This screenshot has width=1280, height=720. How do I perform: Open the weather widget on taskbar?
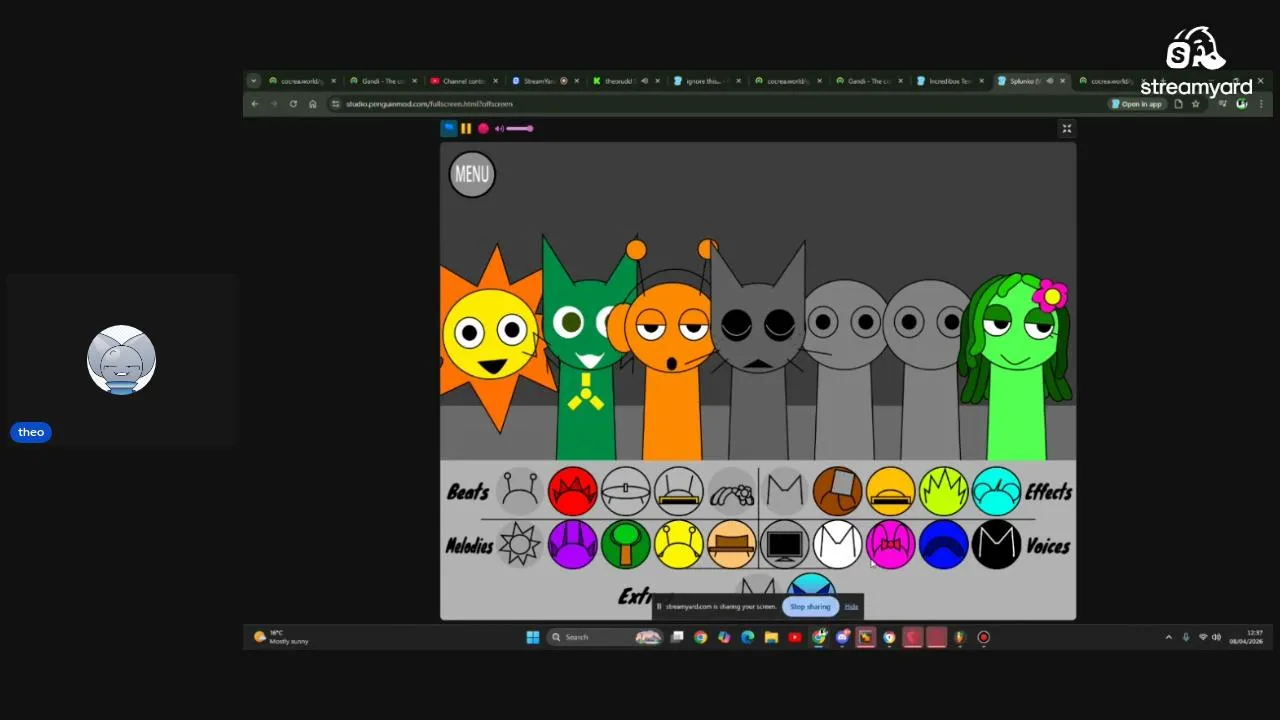coord(283,637)
